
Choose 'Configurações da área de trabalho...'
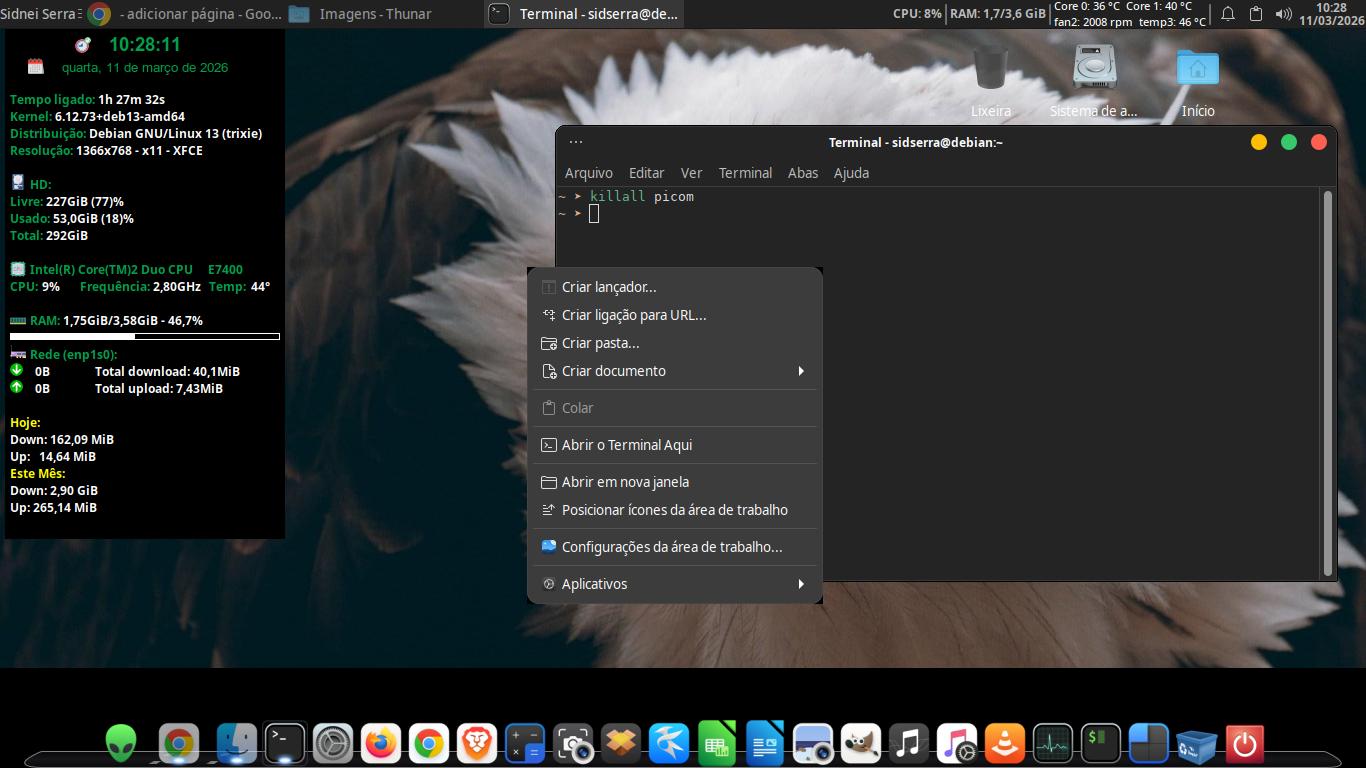click(671, 547)
